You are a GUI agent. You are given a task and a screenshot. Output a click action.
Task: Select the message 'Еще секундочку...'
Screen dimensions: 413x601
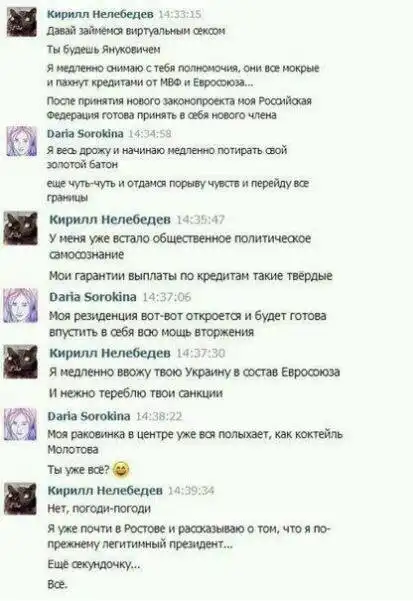(94, 564)
